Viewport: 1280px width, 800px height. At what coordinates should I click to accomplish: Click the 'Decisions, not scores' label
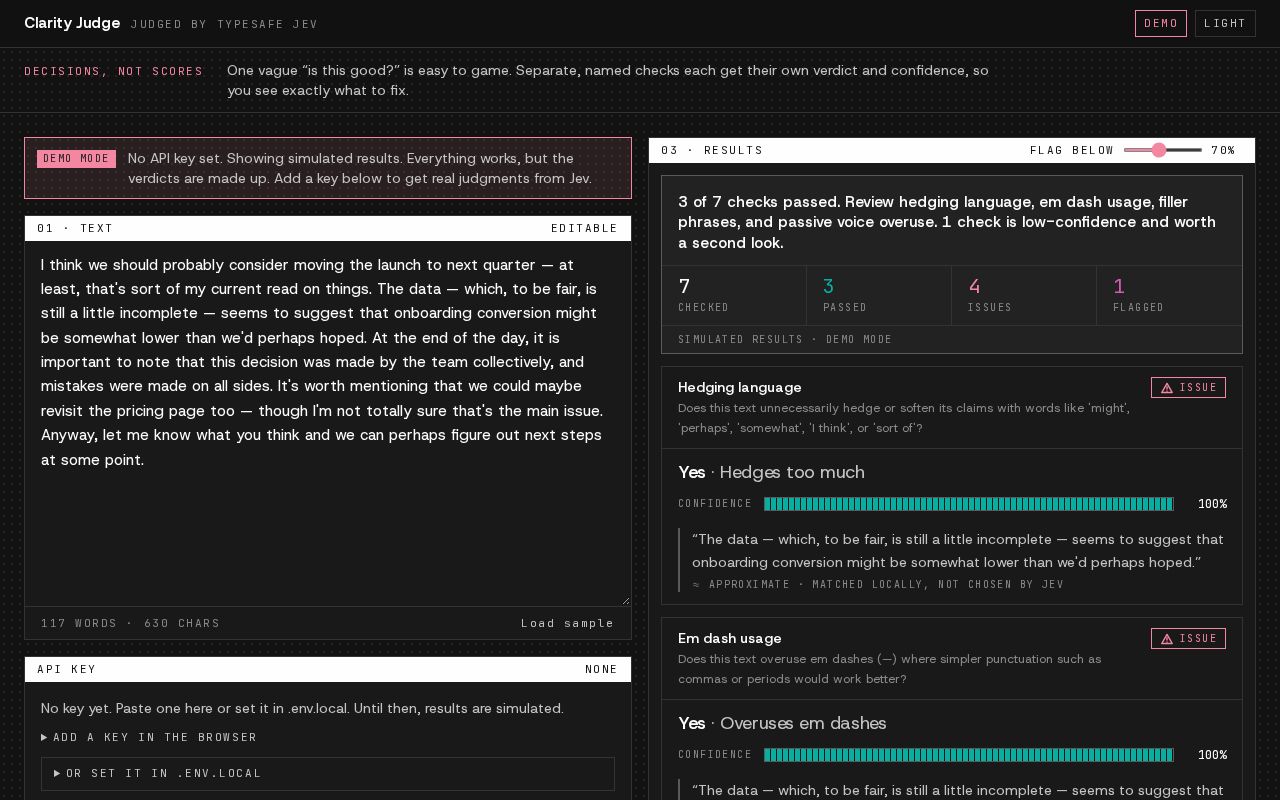(x=114, y=71)
